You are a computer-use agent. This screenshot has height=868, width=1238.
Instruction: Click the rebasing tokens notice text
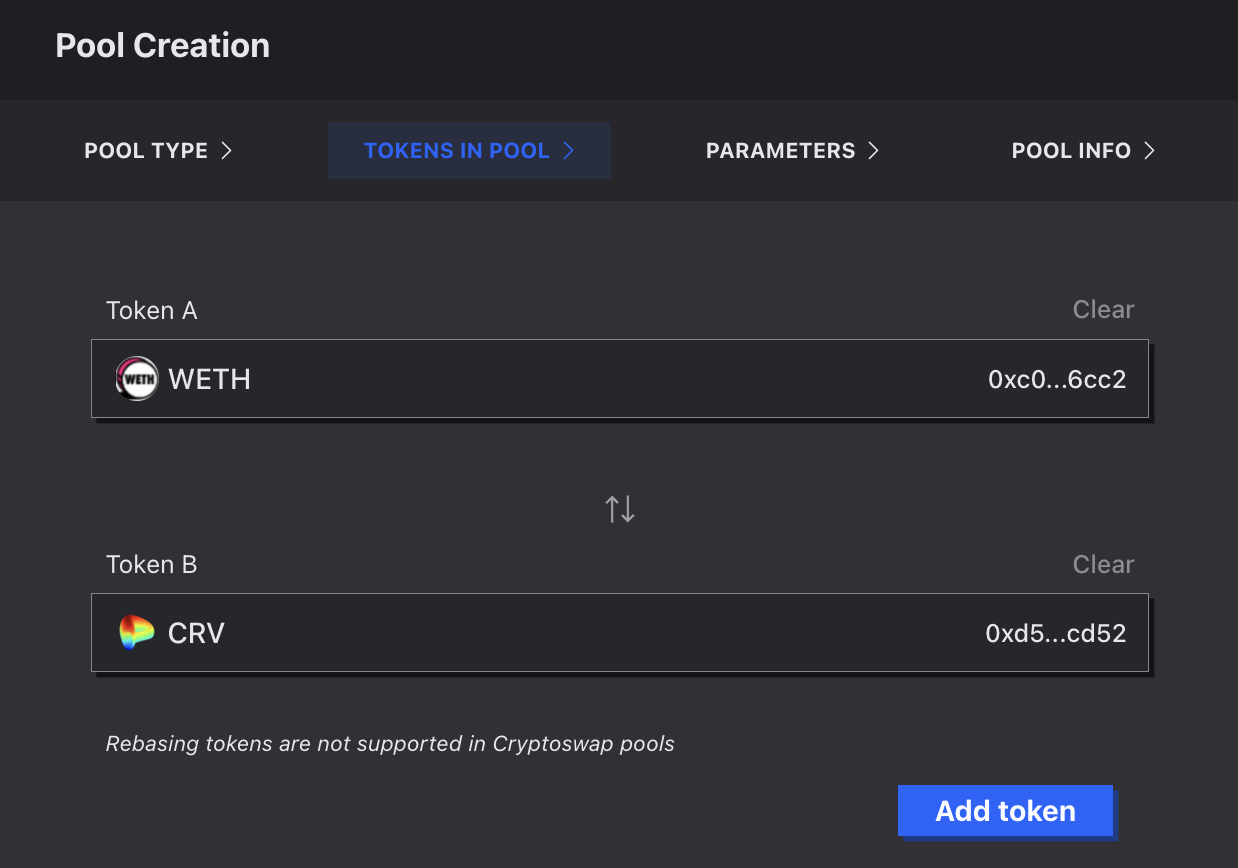(x=390, y=744)
